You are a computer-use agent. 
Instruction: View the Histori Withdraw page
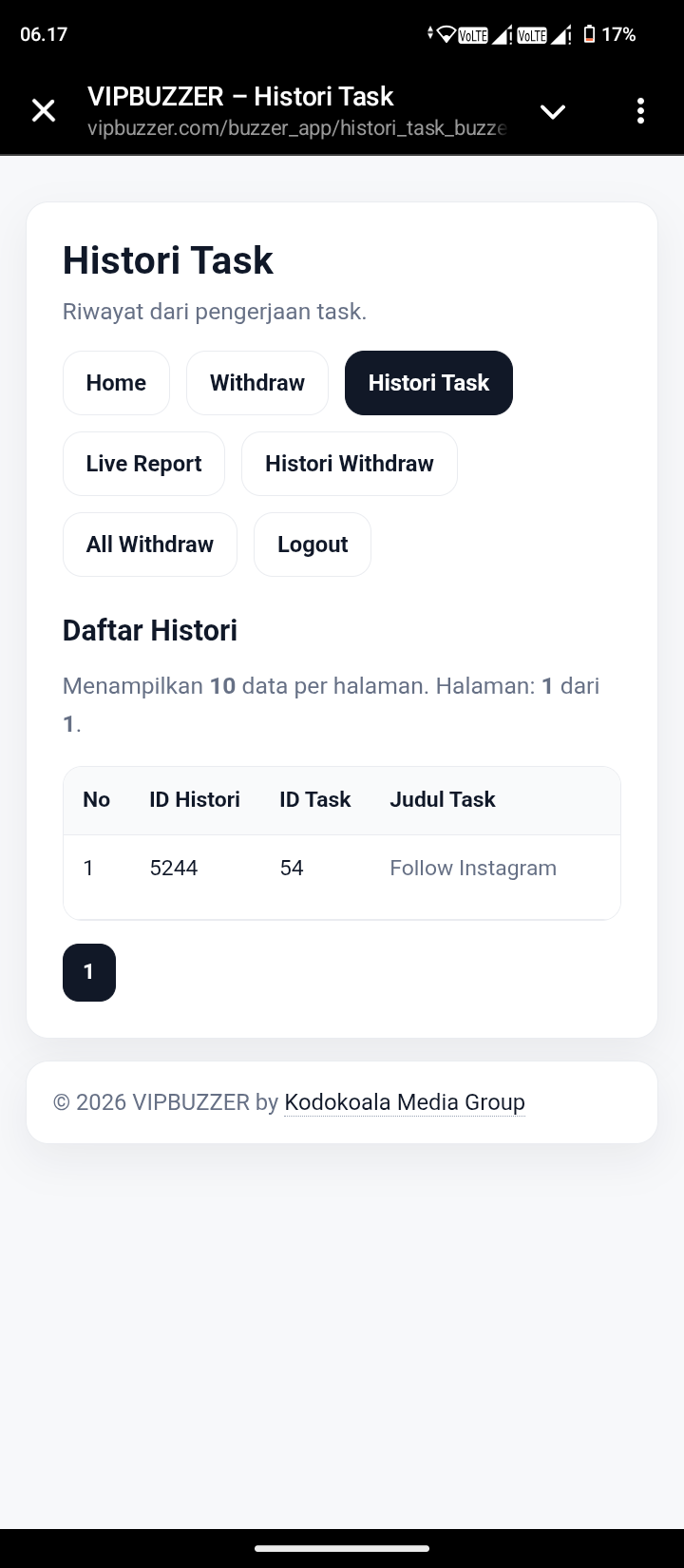coord(349,464)
